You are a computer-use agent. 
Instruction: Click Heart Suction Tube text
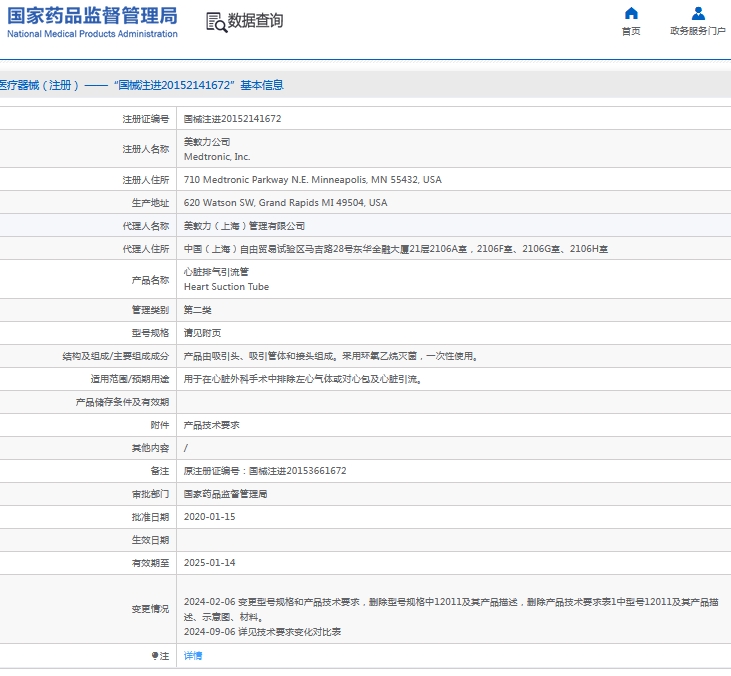tap(226, 287)
